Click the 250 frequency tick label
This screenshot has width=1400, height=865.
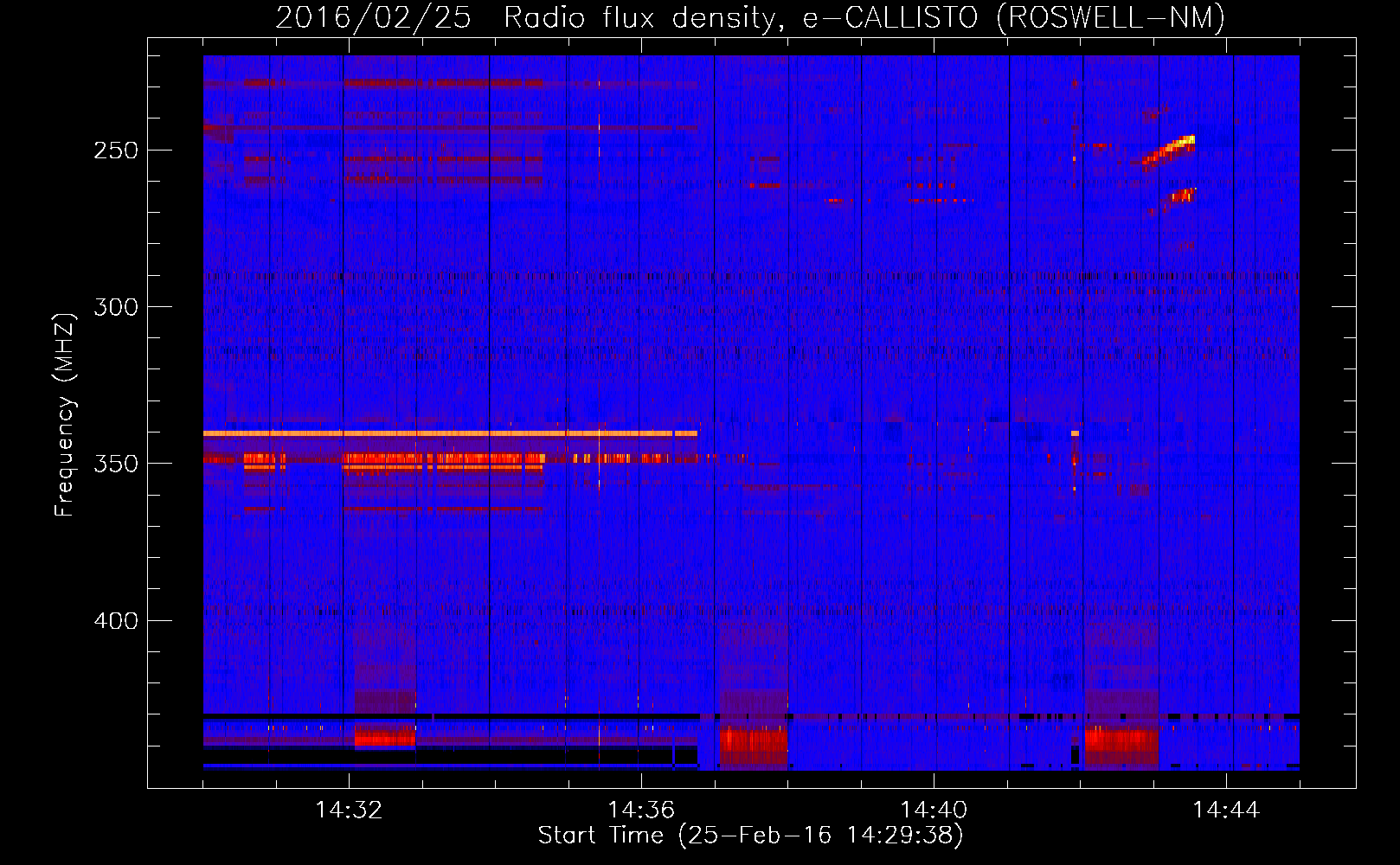(116, 151)
